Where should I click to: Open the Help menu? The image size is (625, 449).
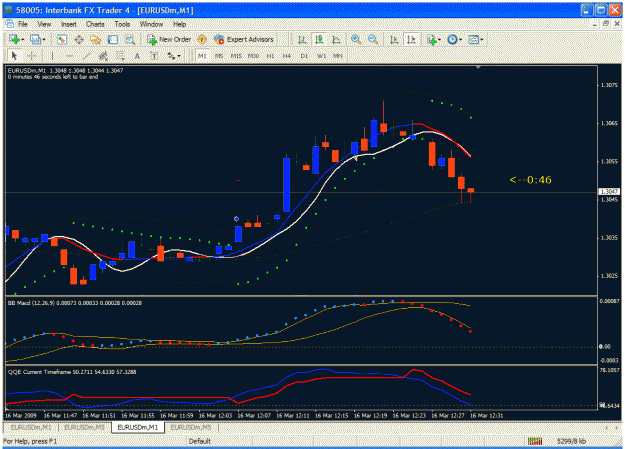click(179, 24)
